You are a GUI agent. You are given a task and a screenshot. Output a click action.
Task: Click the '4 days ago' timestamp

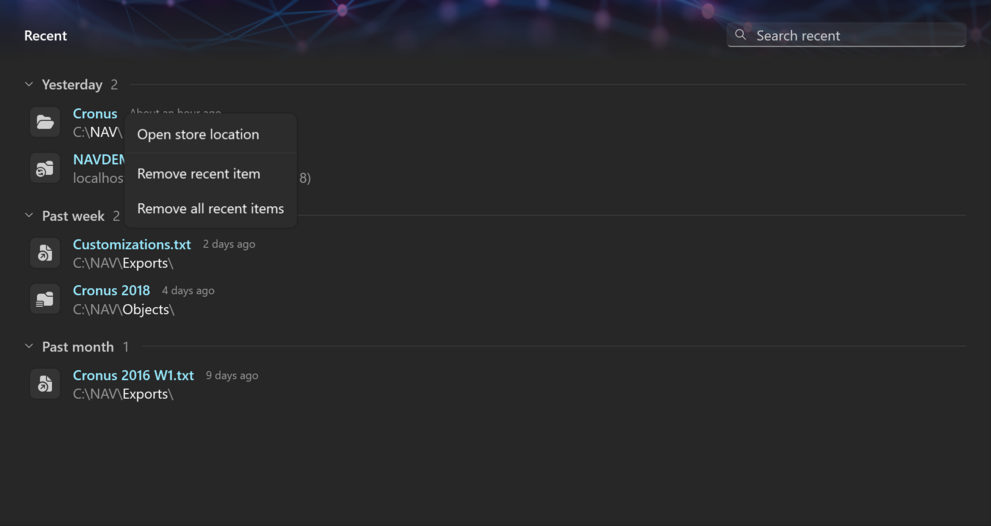pos(188,291)
